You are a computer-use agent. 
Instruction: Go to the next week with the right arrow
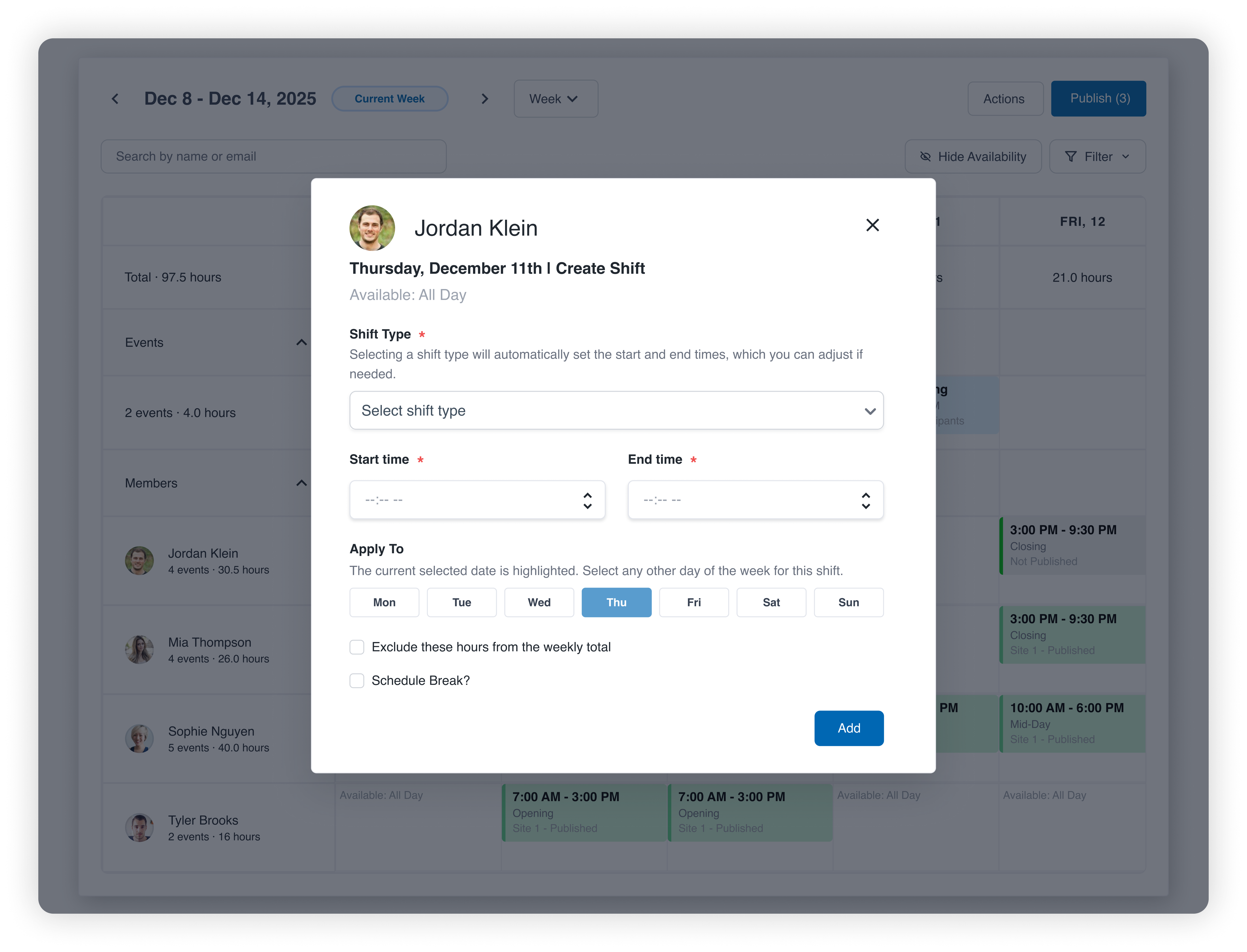pos(485,99)
